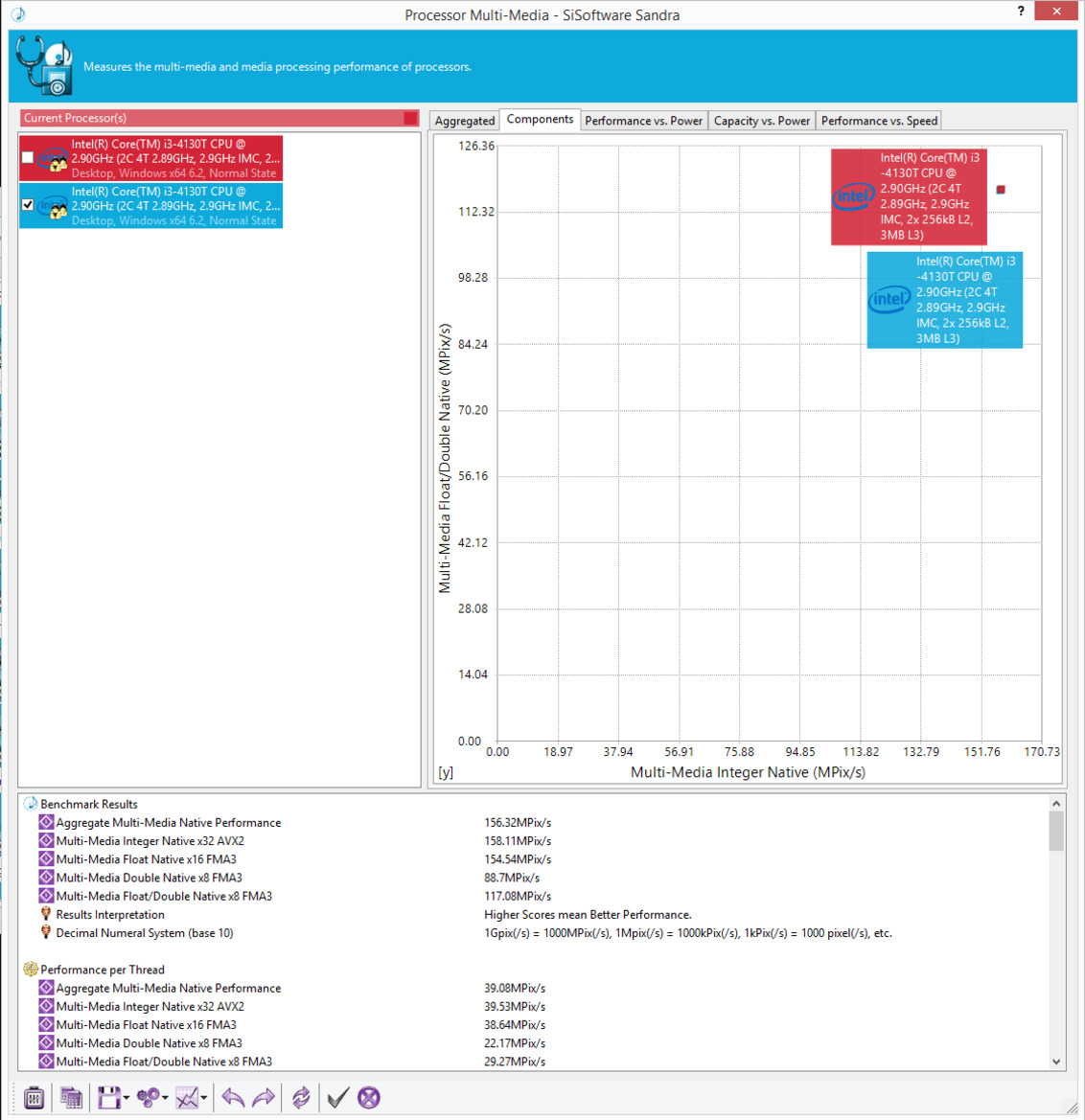Open the Performance vs. Power tab

[643, 121]
